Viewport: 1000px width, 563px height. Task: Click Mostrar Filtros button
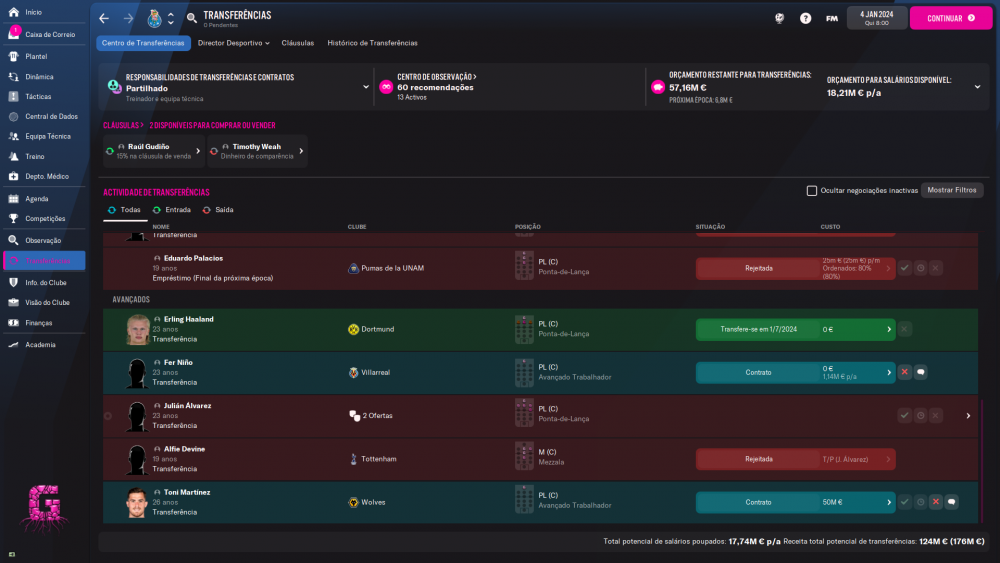pyautogui.click(x=952, y=190)
